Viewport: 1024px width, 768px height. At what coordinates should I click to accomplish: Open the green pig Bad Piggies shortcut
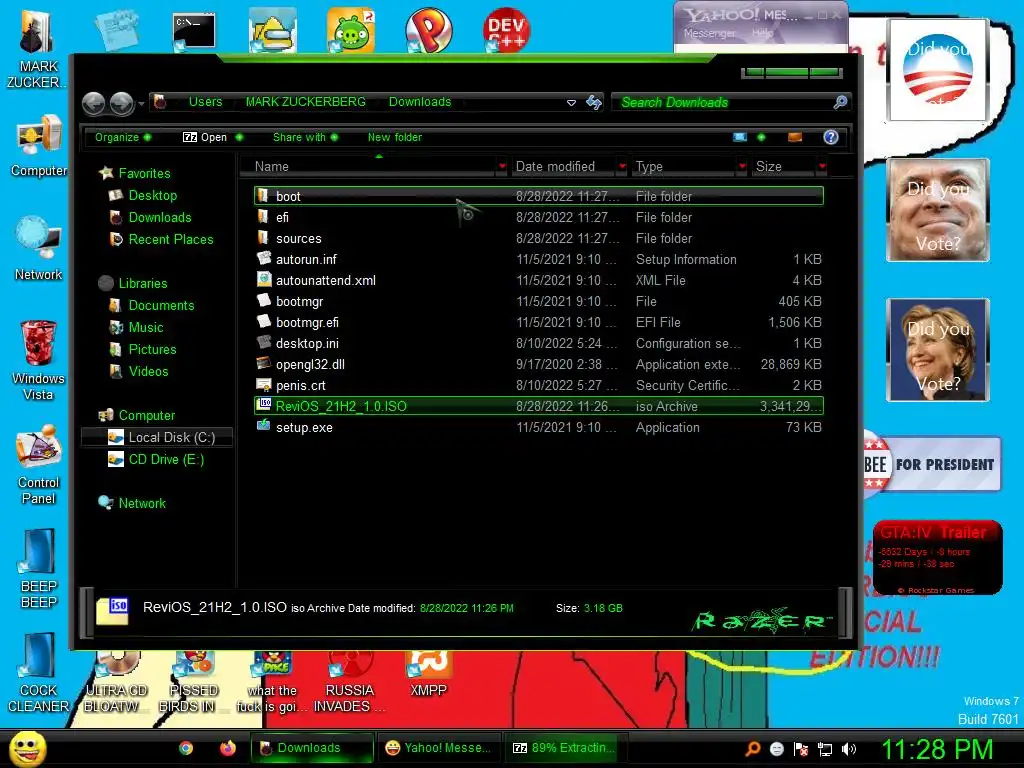[x=351, y=30]
